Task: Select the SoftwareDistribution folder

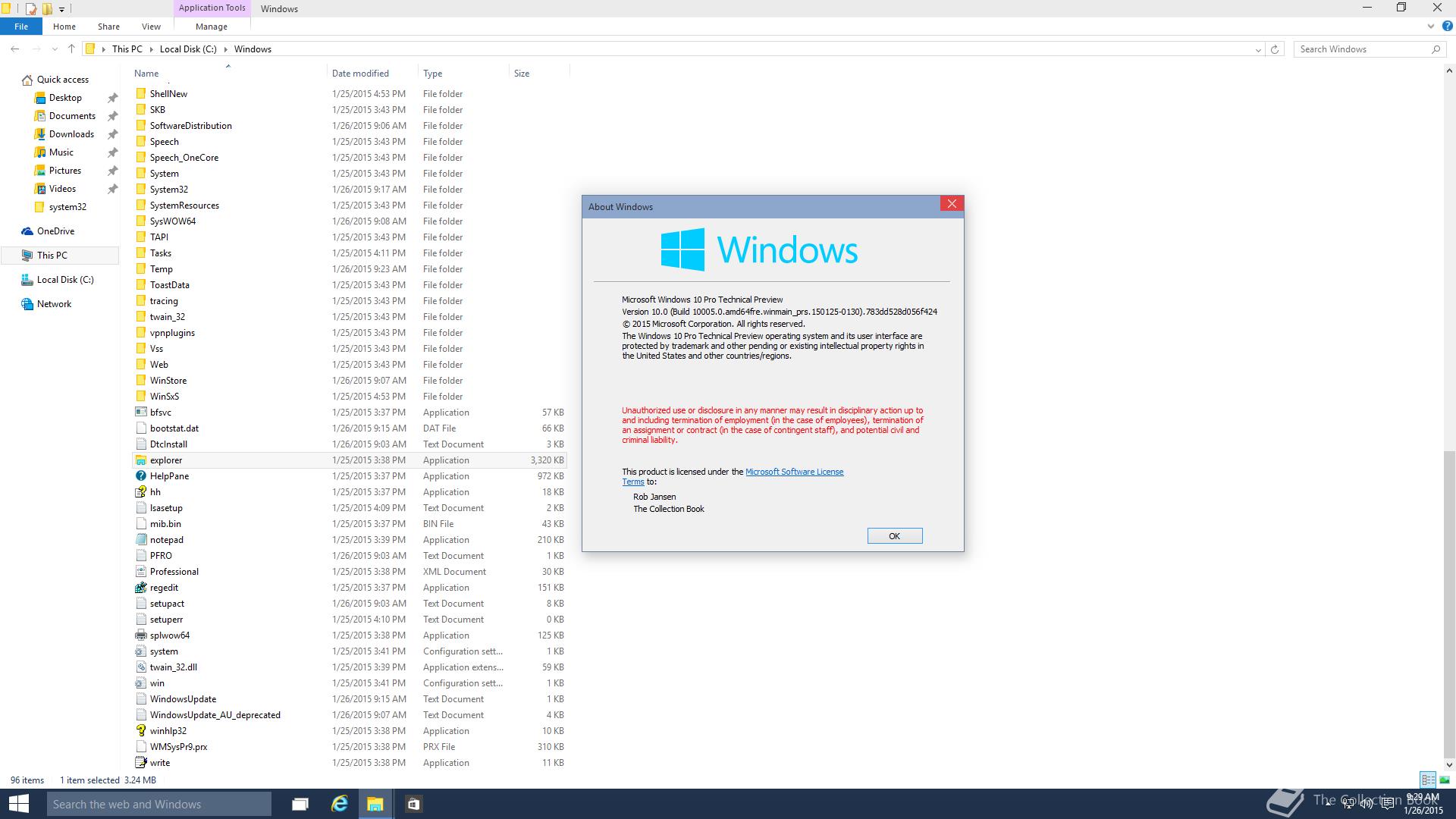Action: pyautogui.click(x=350, y=126)
